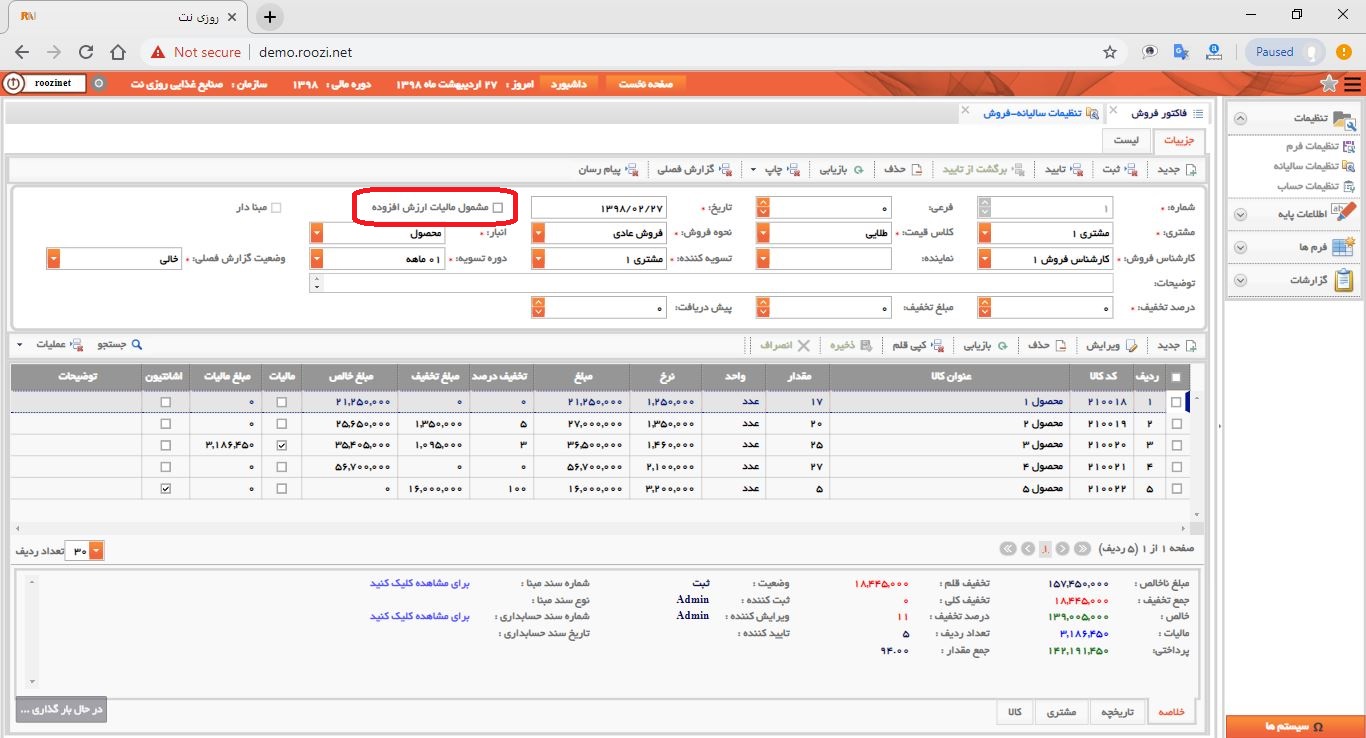Click the 'ثبت' (Register) toolbar button

[1119, 170]
